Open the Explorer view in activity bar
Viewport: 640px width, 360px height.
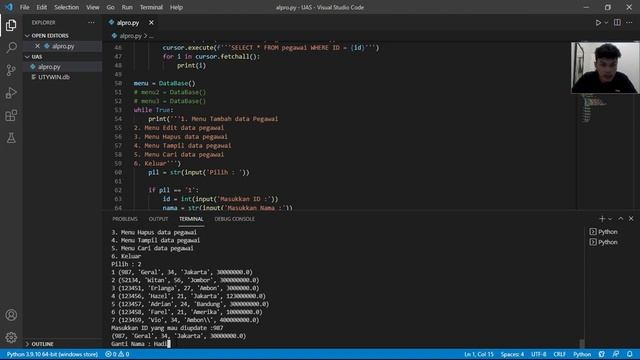pos(11,25)
